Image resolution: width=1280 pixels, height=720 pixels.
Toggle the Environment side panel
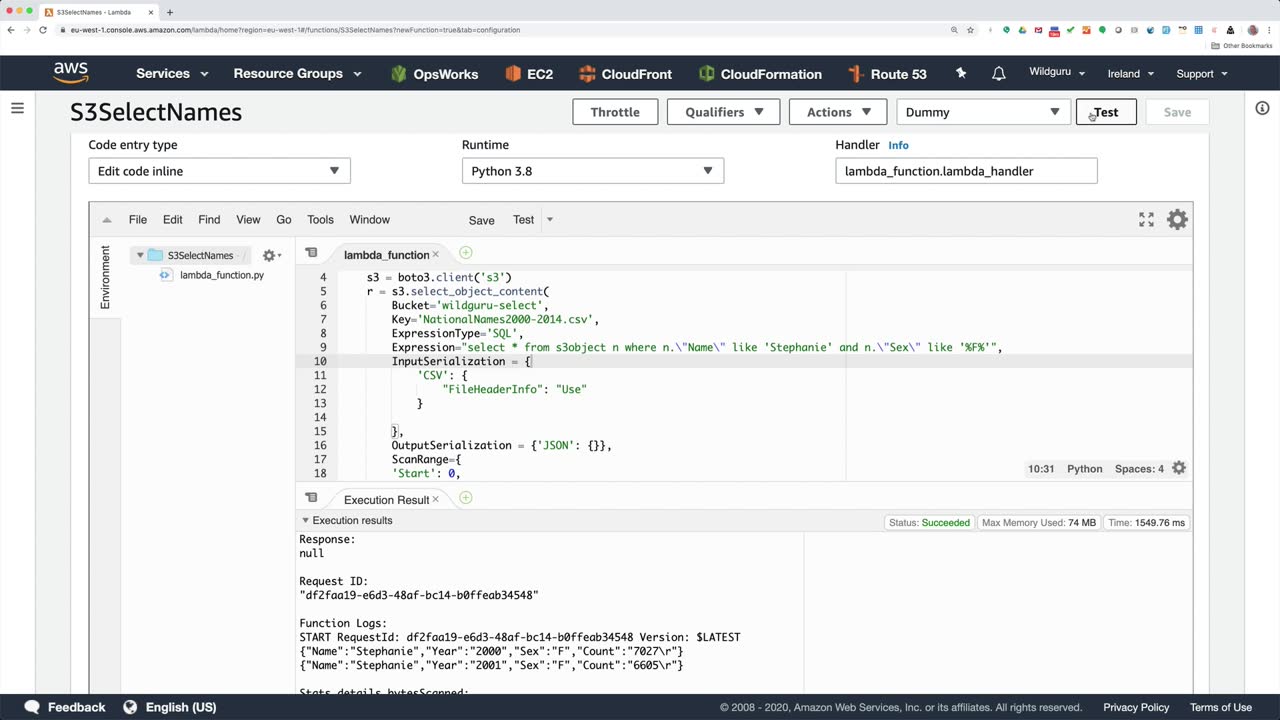coord(105,277)
